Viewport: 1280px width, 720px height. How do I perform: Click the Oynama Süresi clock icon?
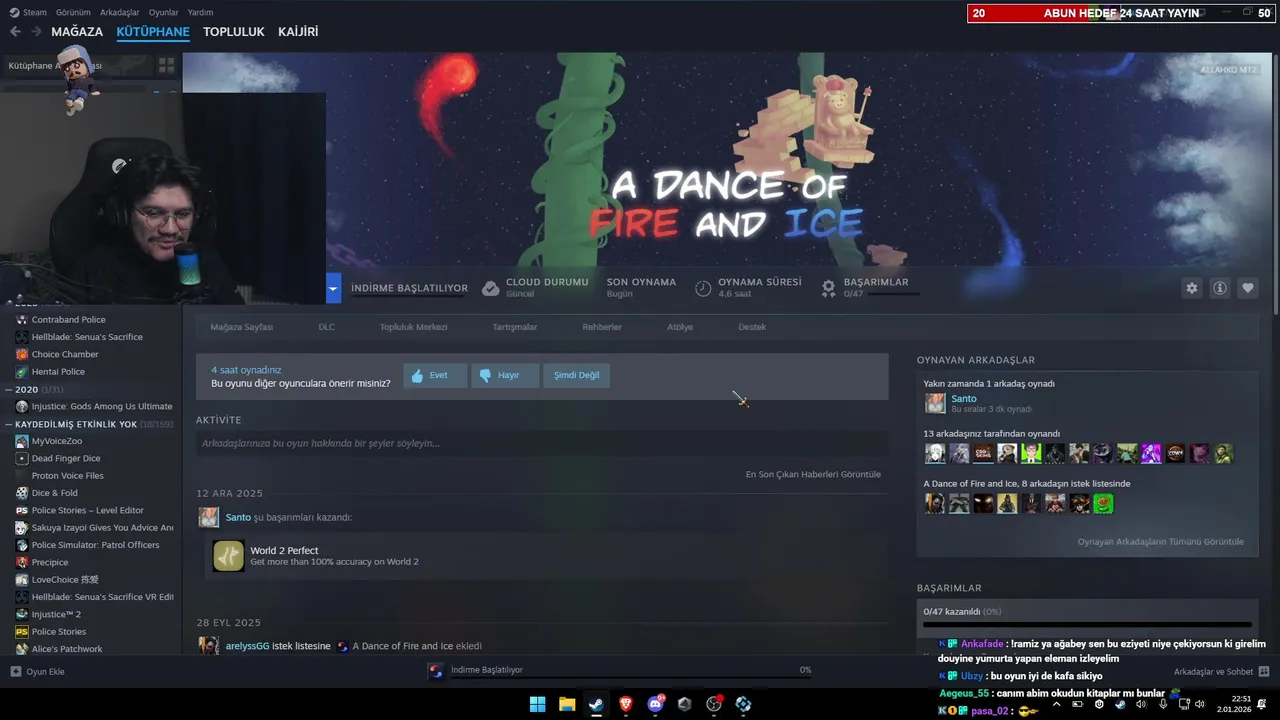703,288
